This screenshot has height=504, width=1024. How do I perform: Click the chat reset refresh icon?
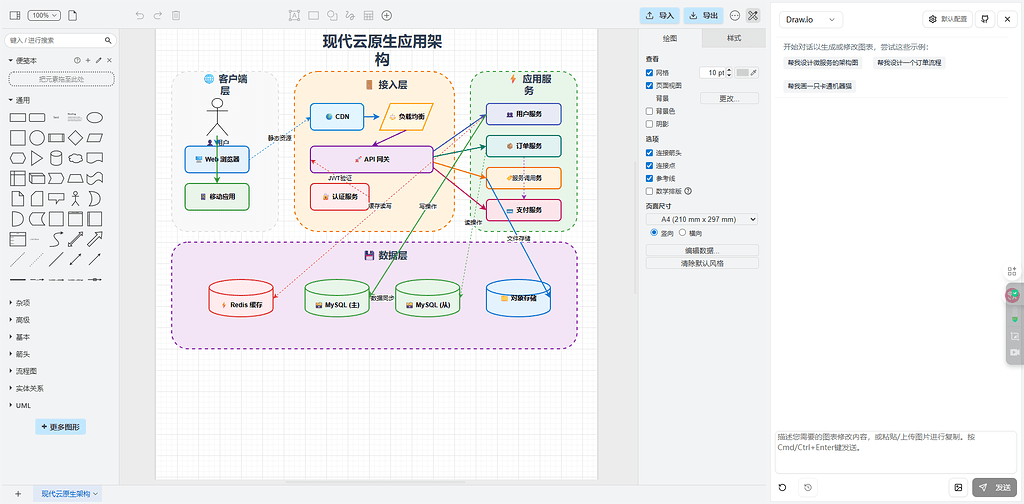(783, 487)
